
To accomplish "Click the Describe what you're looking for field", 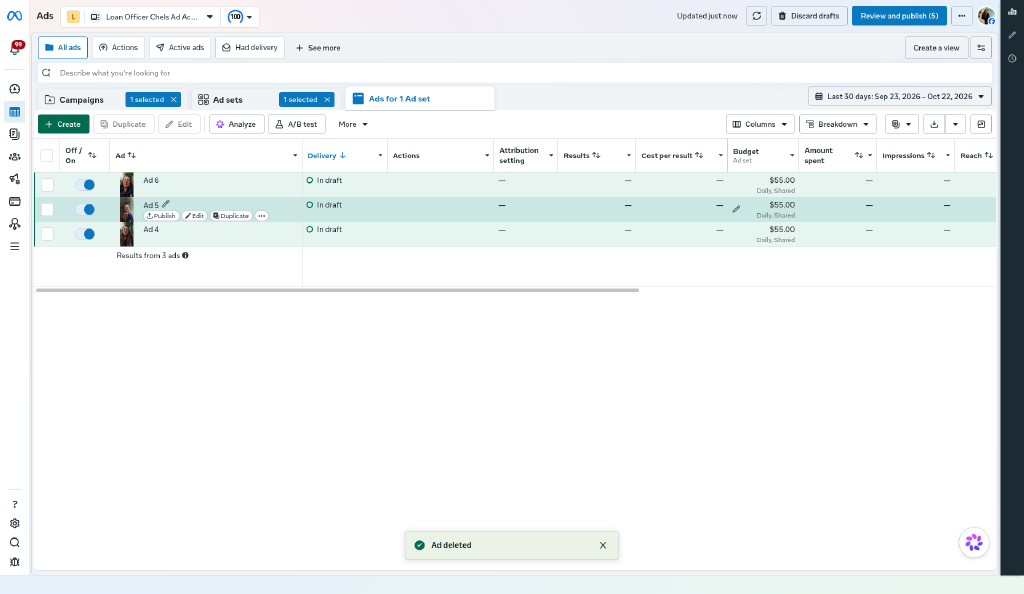I will (515, 73).
